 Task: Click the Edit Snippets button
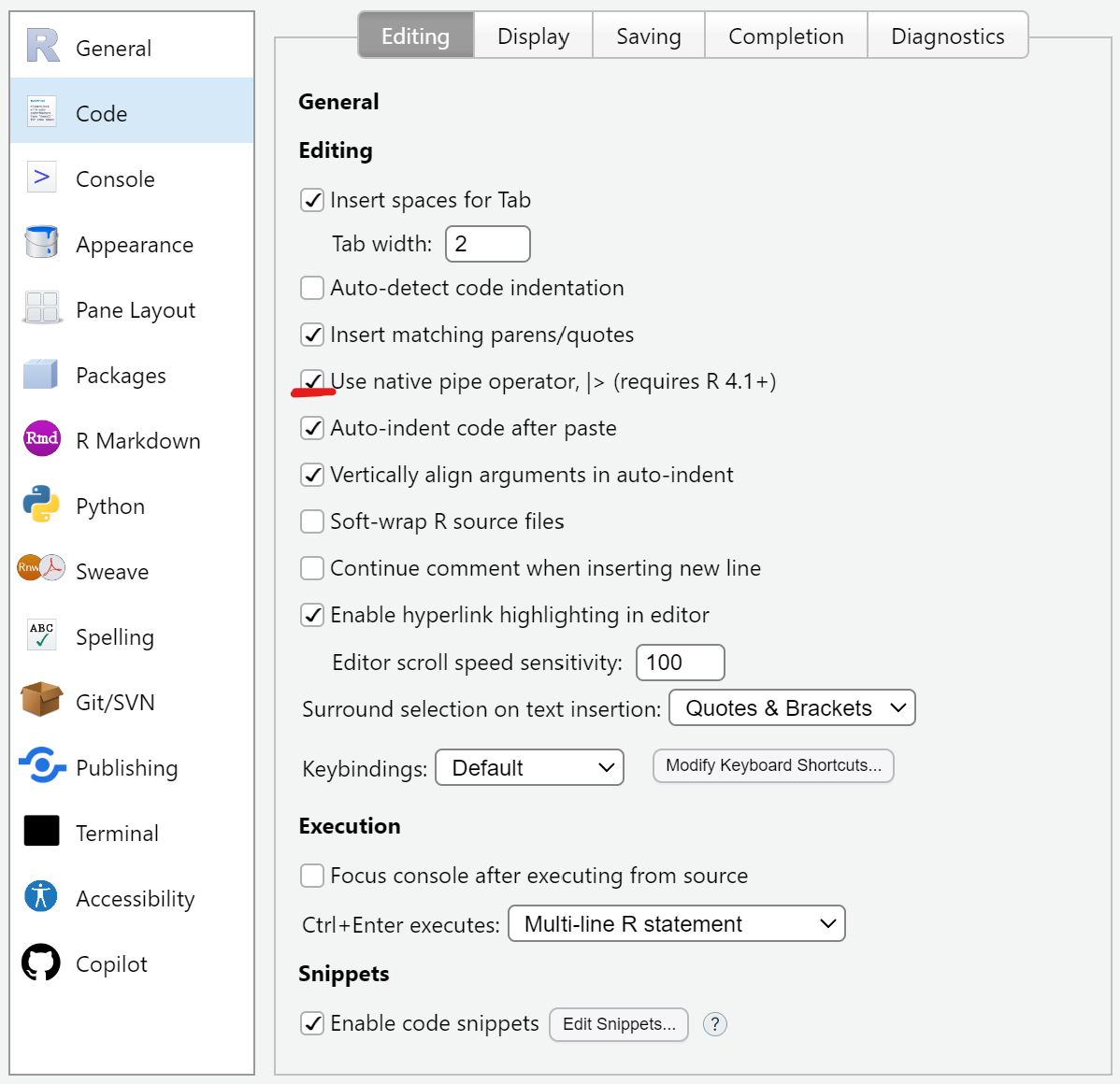(619, 1024)
